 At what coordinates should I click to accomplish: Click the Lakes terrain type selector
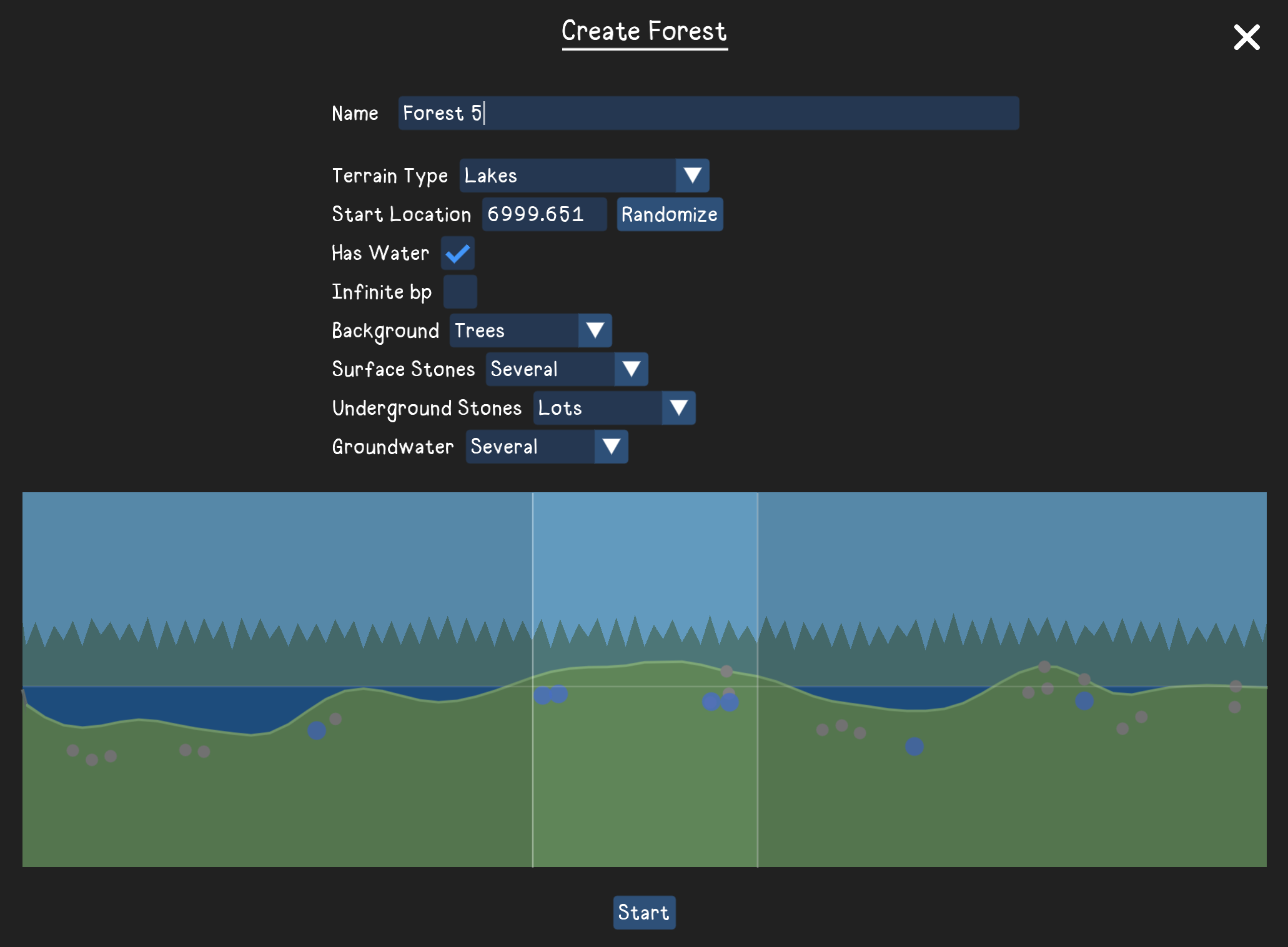coord(562,176)
